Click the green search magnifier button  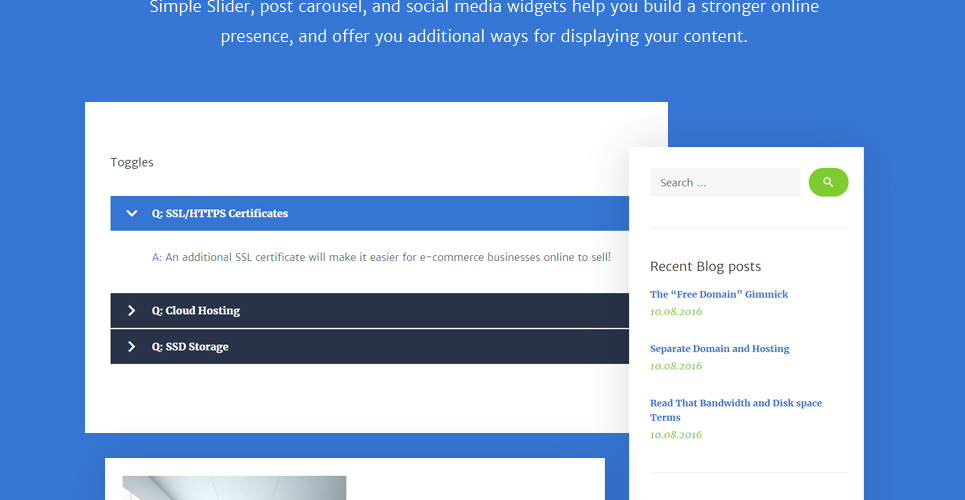828,182
